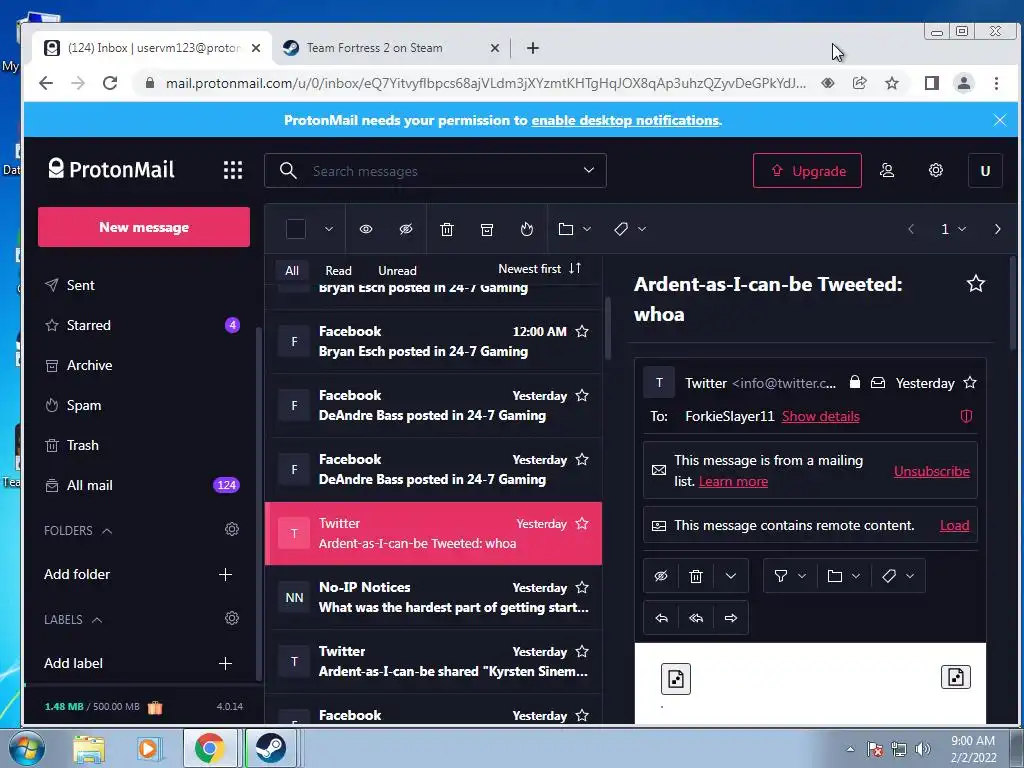Click Show details link
The width and height of the screenshot is (1024, 768).
coord(820,416)
